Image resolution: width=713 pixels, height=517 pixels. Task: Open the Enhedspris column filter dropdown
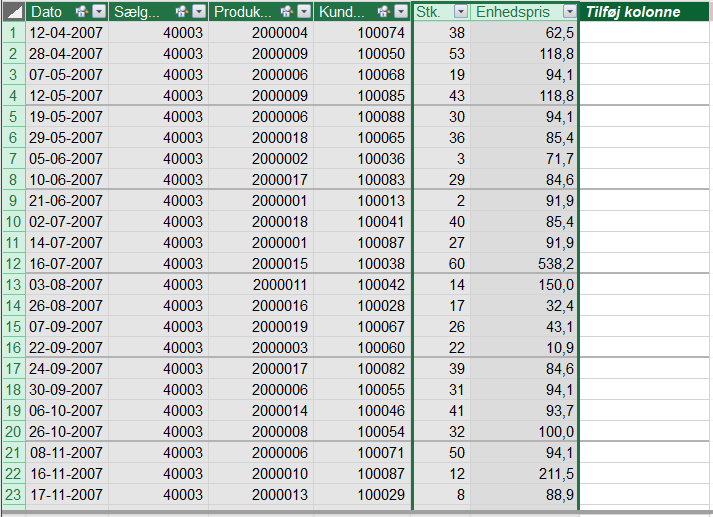point(569,12)
